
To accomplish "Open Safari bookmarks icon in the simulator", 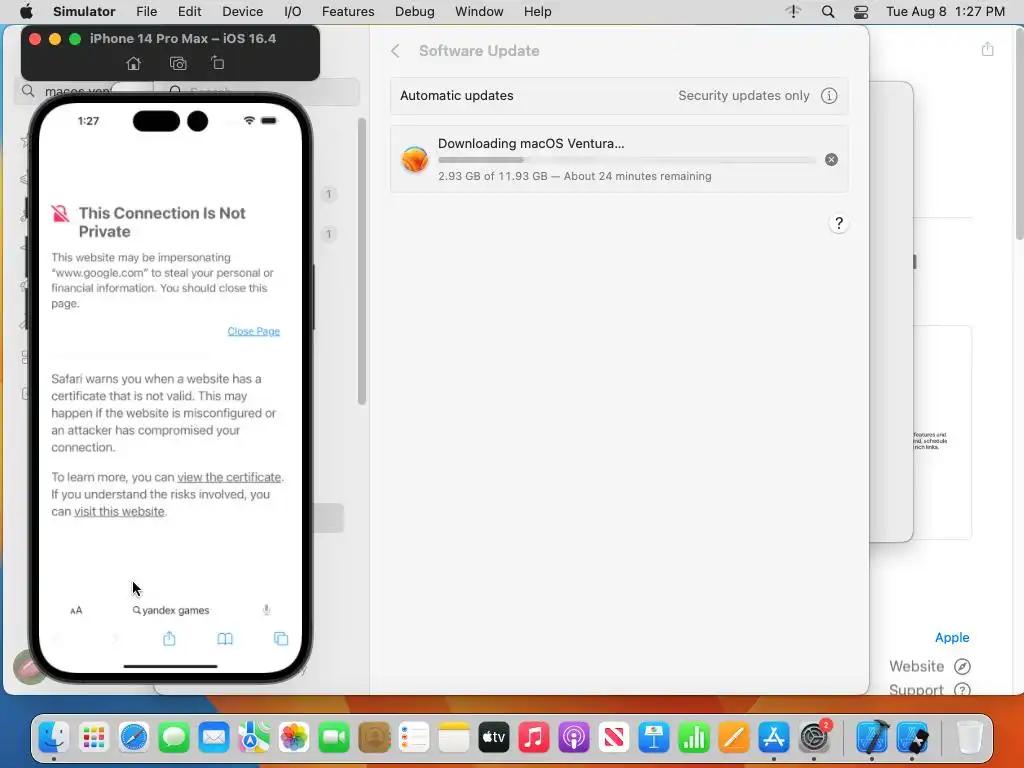I will click(x=225, y=639).
